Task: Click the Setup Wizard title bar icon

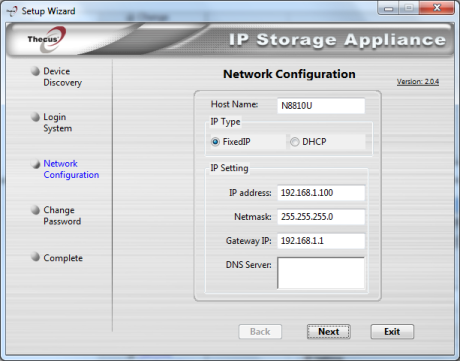Action: 12,11
